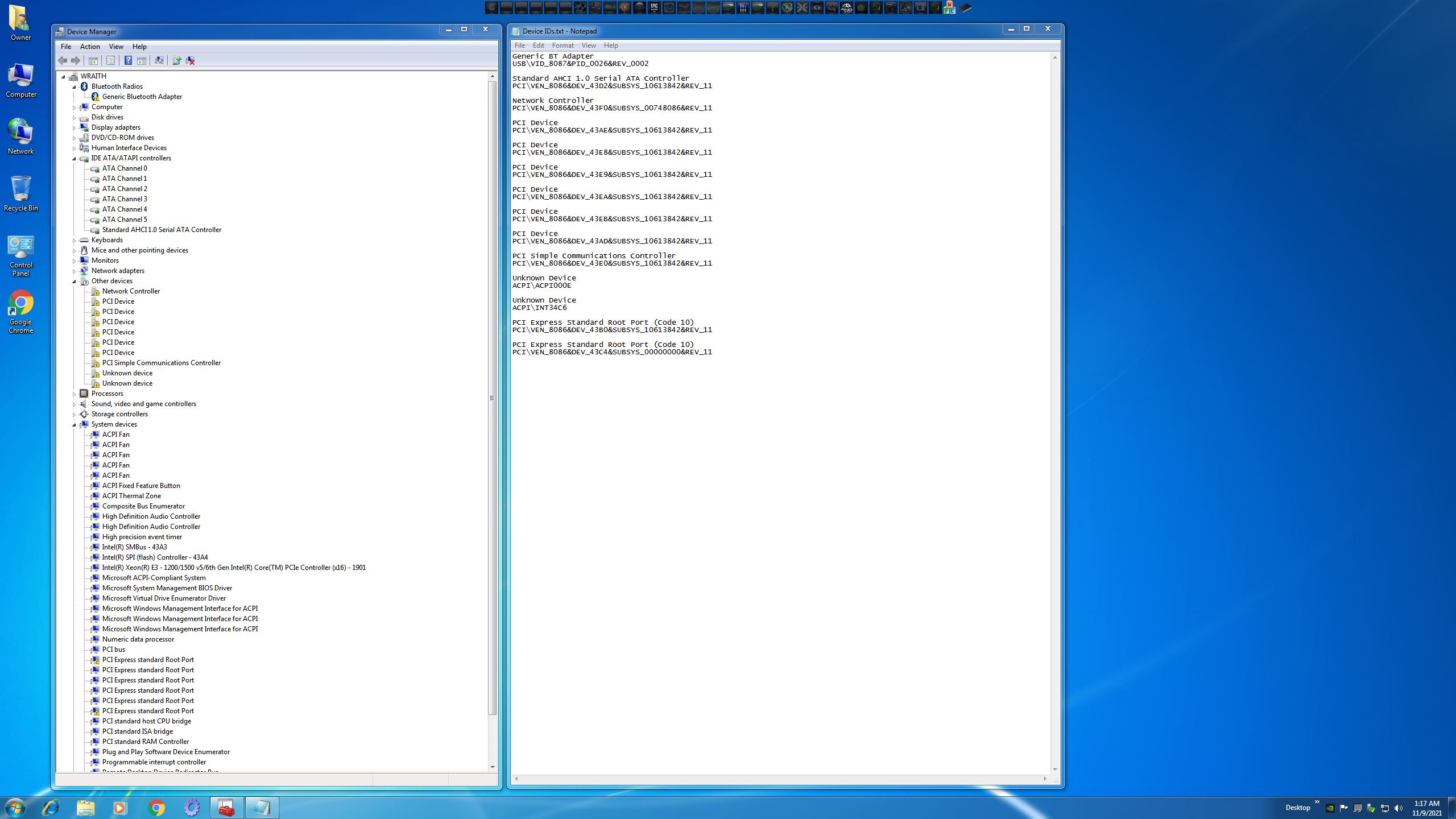Click Device Manager scroll down arrow
Viewport: 1456px width, 819px height.
(x=492, y=767)
